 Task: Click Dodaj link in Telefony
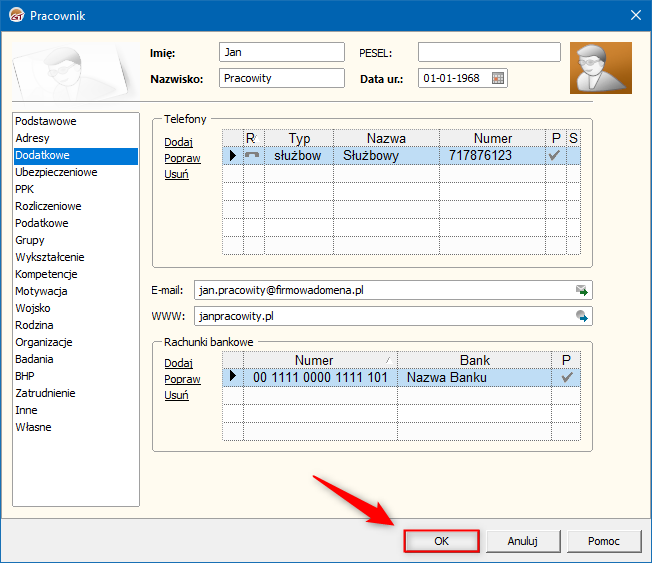pyautogui.click(x=178, y=142)
